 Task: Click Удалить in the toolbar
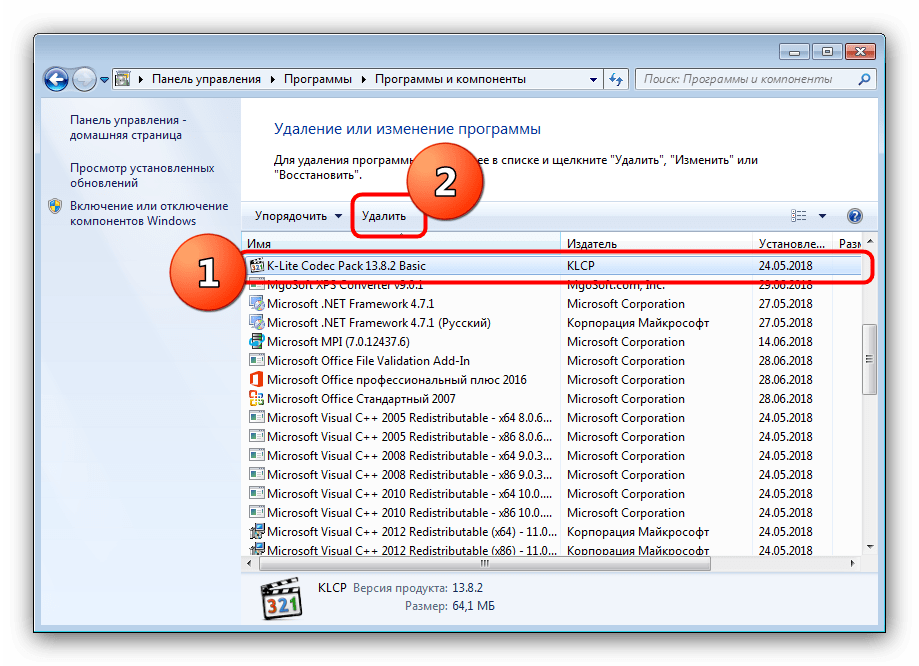pyautogui.click(x=384, y=216)
